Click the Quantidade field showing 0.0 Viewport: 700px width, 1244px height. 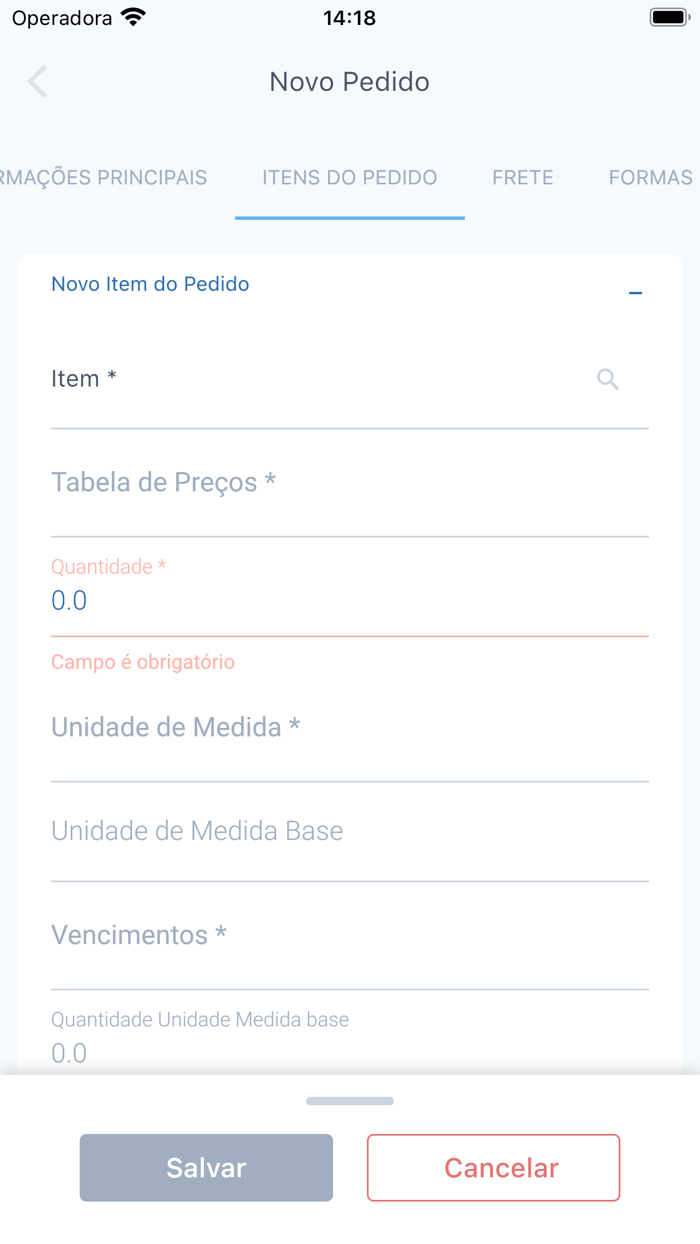(349, 600)
